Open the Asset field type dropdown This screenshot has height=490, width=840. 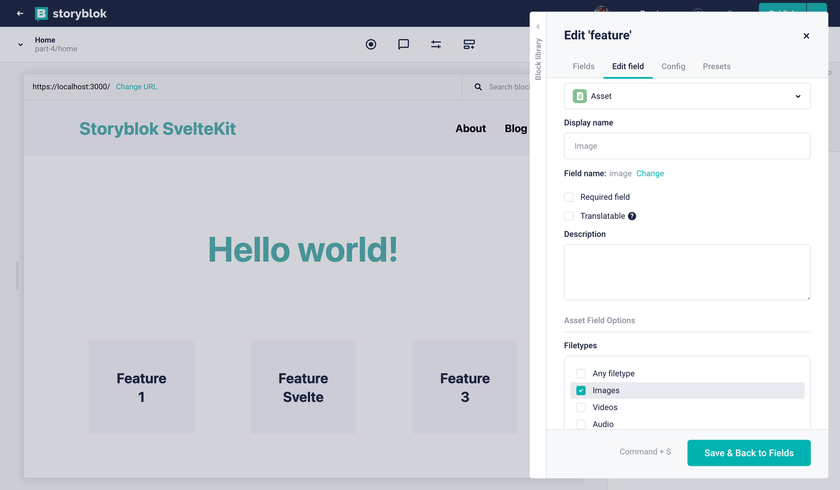687,96
